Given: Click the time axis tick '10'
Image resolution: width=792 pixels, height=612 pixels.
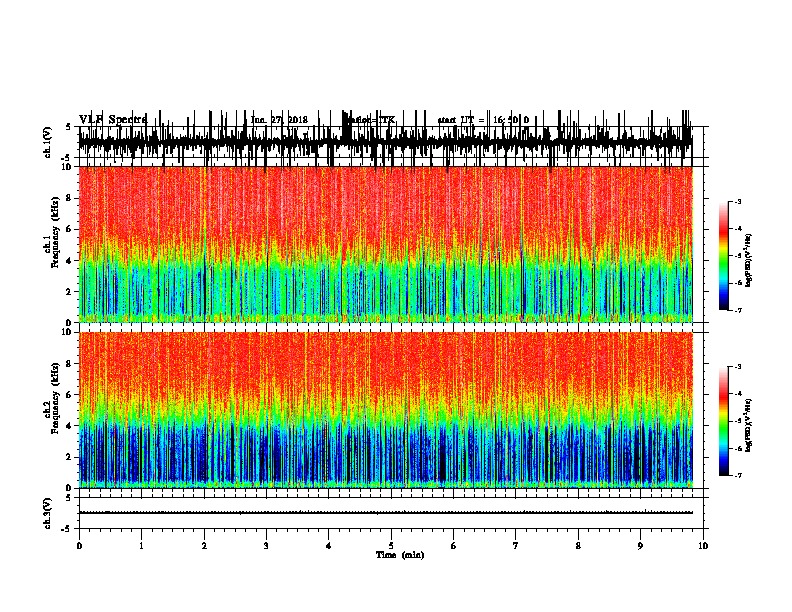Looking at the screenshot, I should (x=703, y=546).
